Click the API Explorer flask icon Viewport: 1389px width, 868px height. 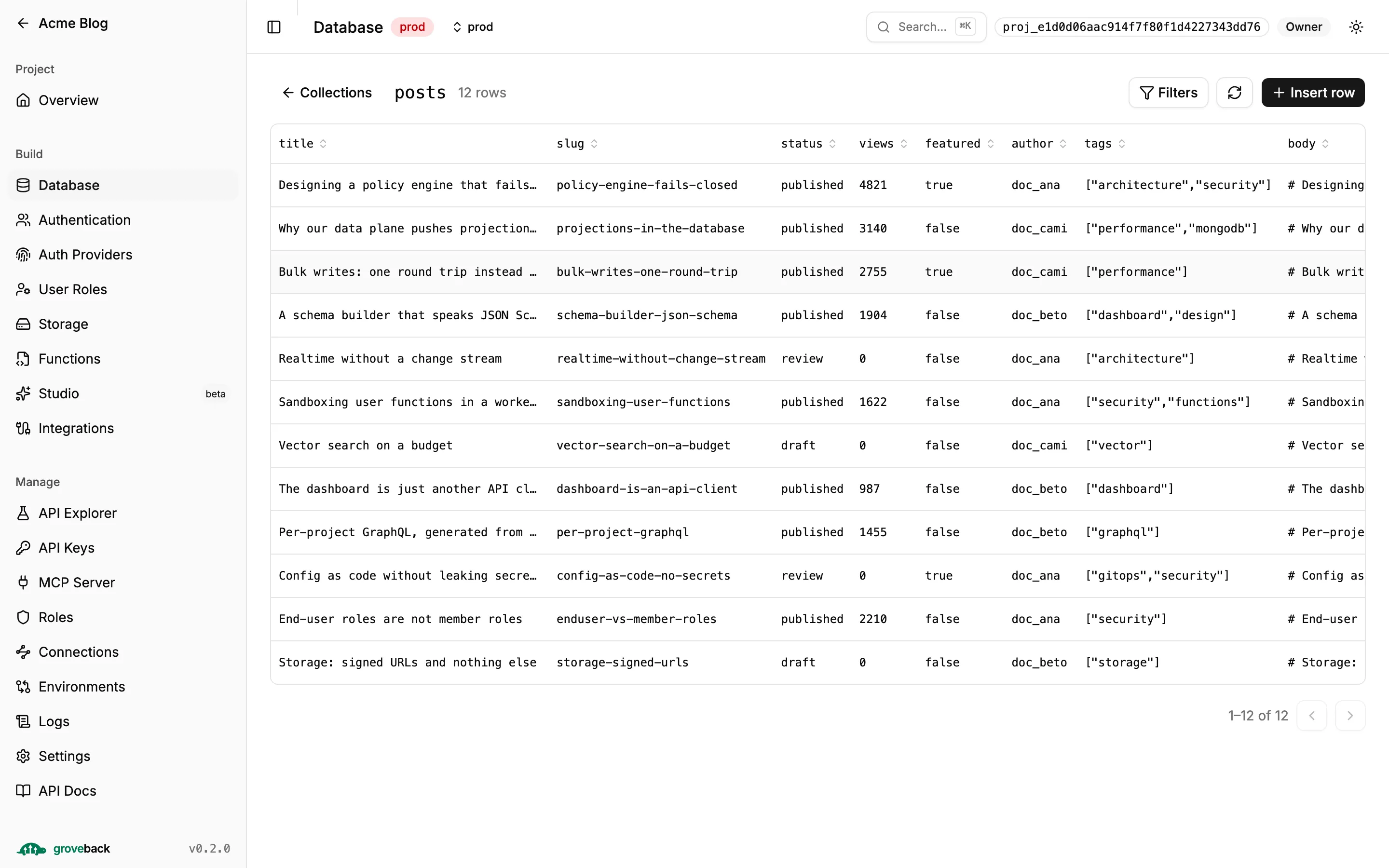[x=23, y=513]
